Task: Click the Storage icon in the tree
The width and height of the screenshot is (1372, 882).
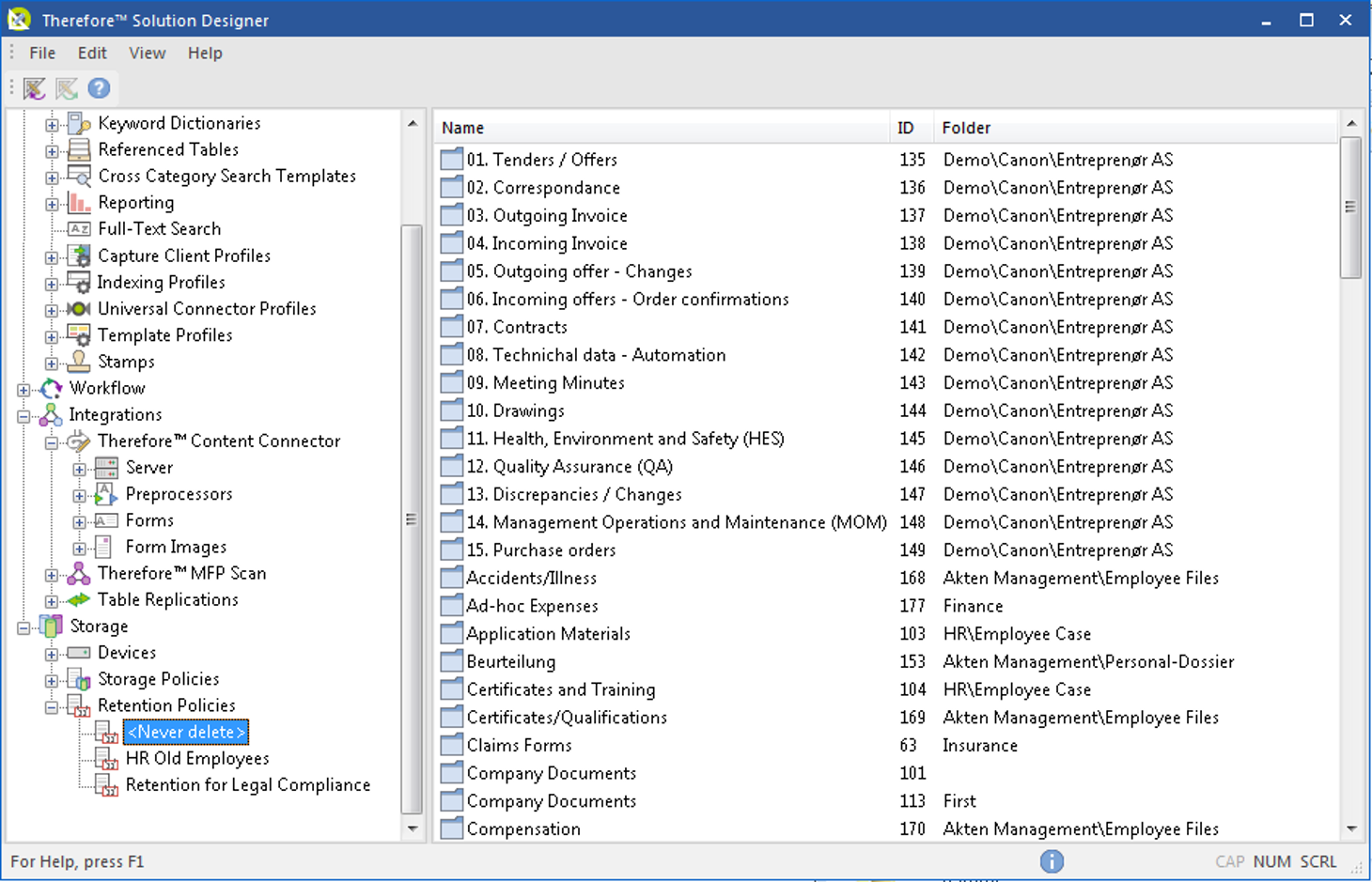Action: (49, 626)
